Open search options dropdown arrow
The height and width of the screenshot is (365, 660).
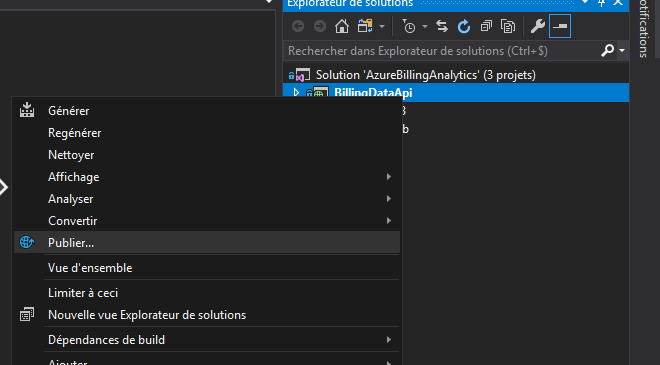[622, 51]
